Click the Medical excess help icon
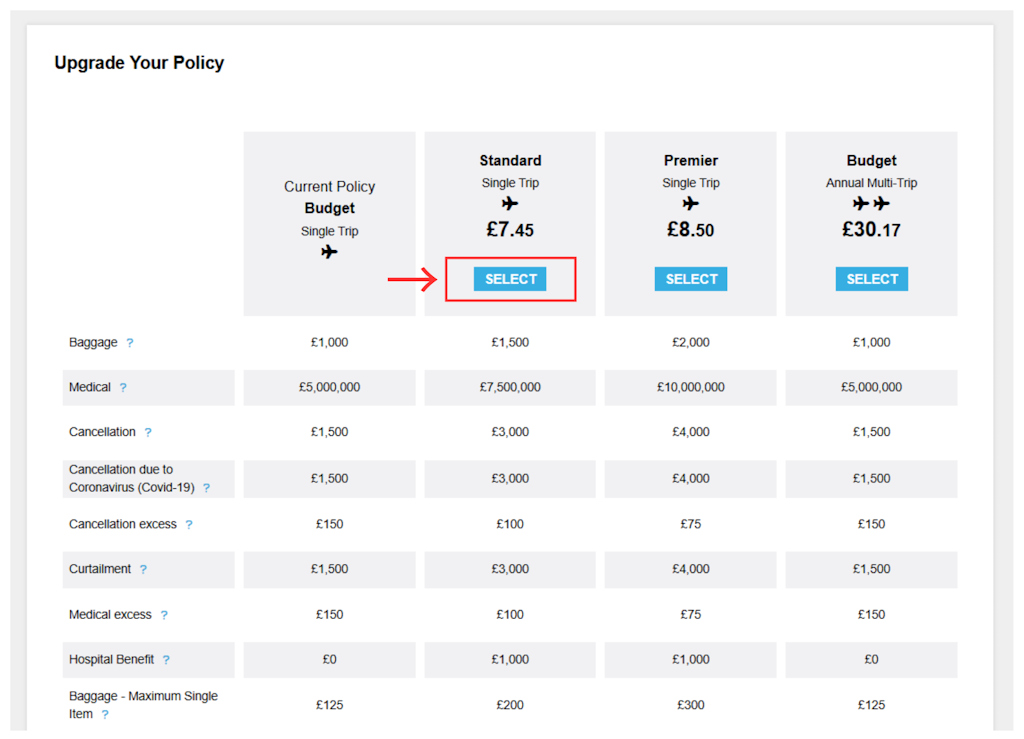 164,615
